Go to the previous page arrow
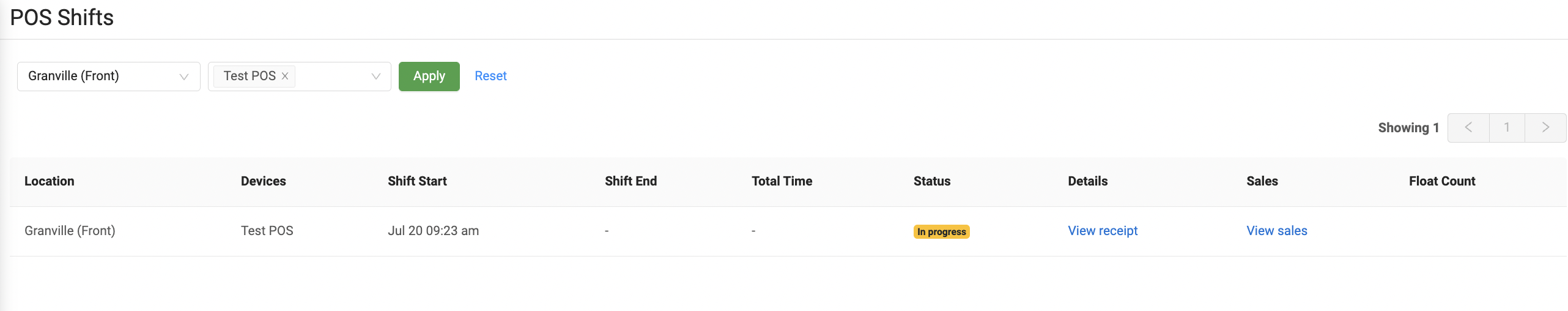 [x=1468, y=127]
